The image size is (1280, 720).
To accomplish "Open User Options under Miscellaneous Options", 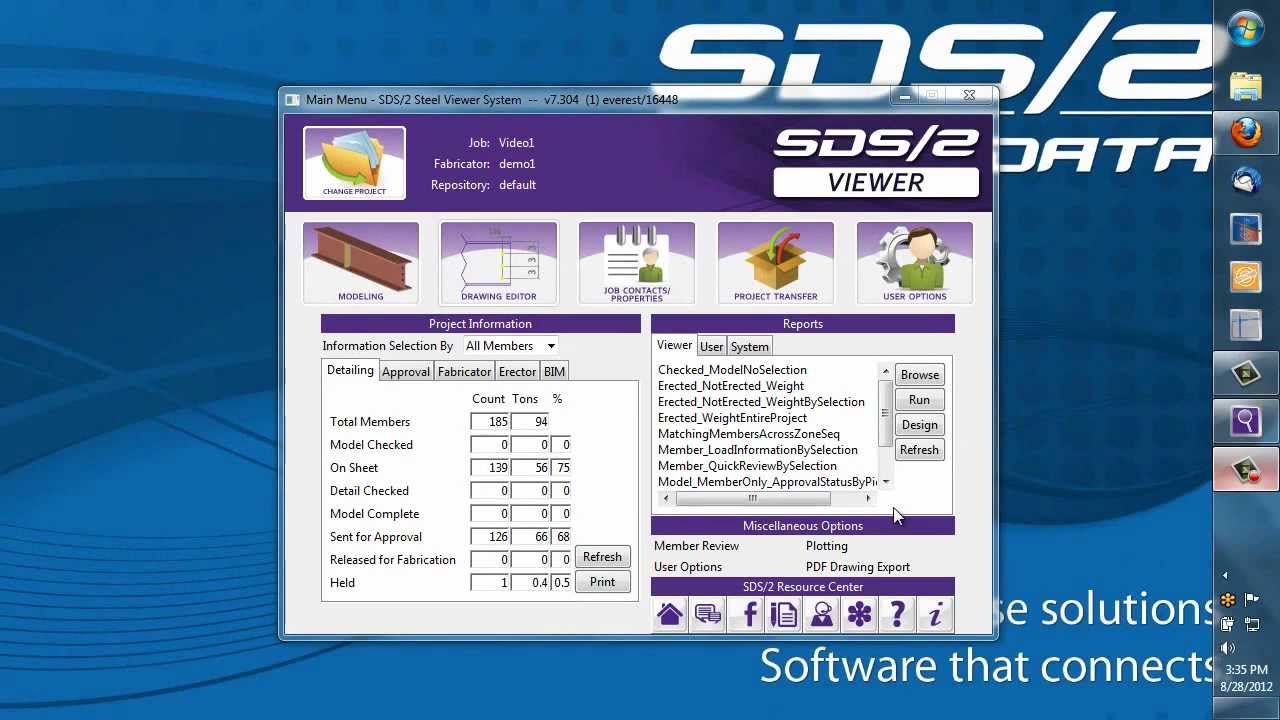I will click(688, 567).
